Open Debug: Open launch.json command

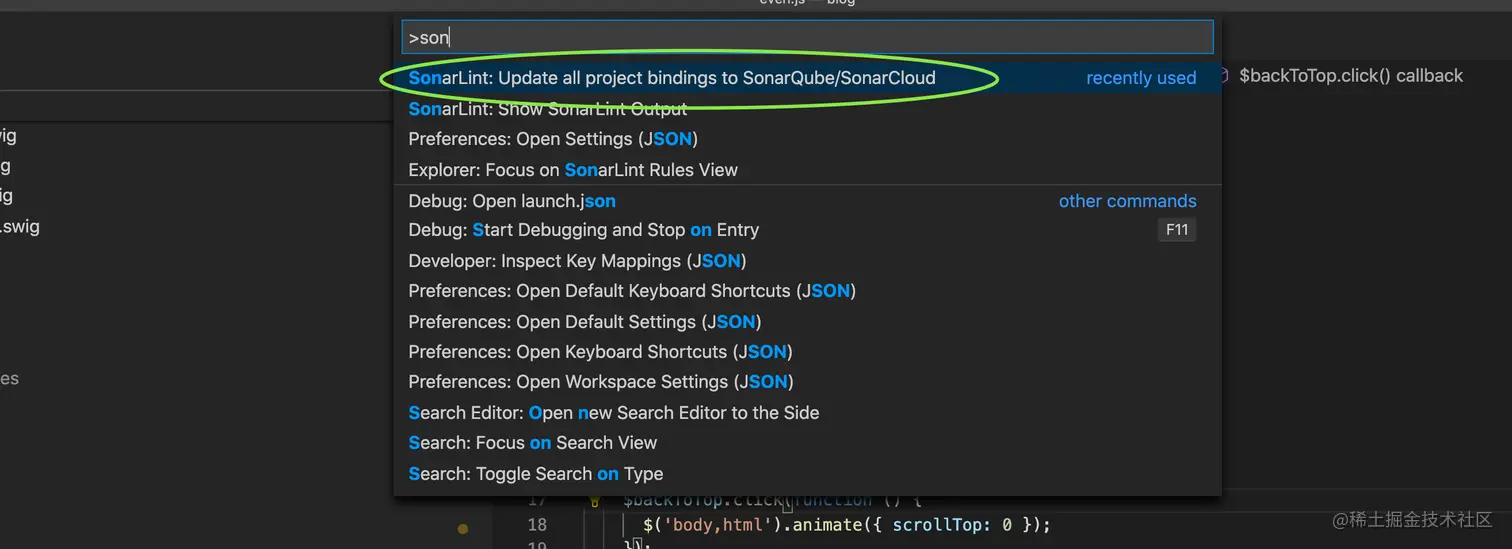pyautogui.click(x=807, y=201)
